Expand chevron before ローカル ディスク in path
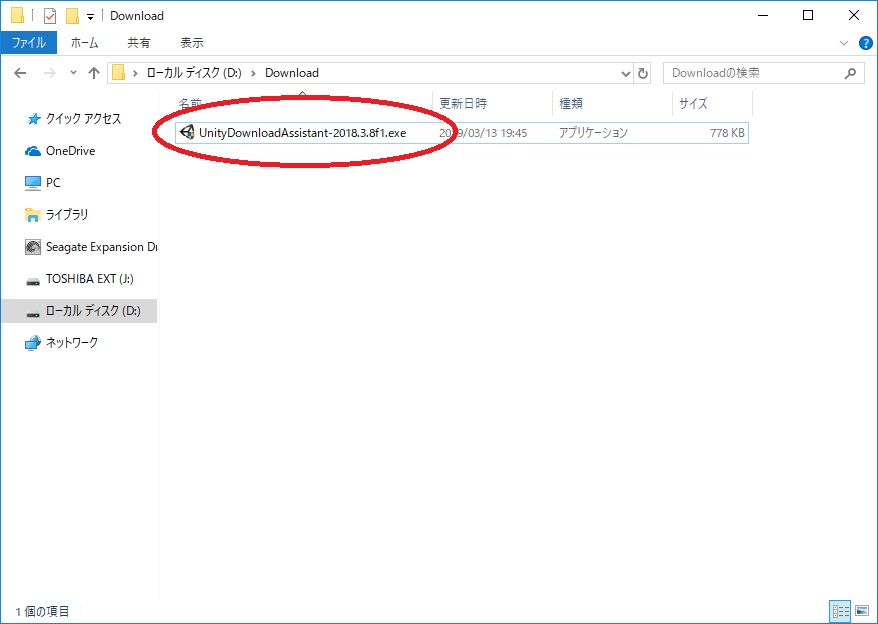Screen dimensions: 878x624 click(x=135, y=73)
